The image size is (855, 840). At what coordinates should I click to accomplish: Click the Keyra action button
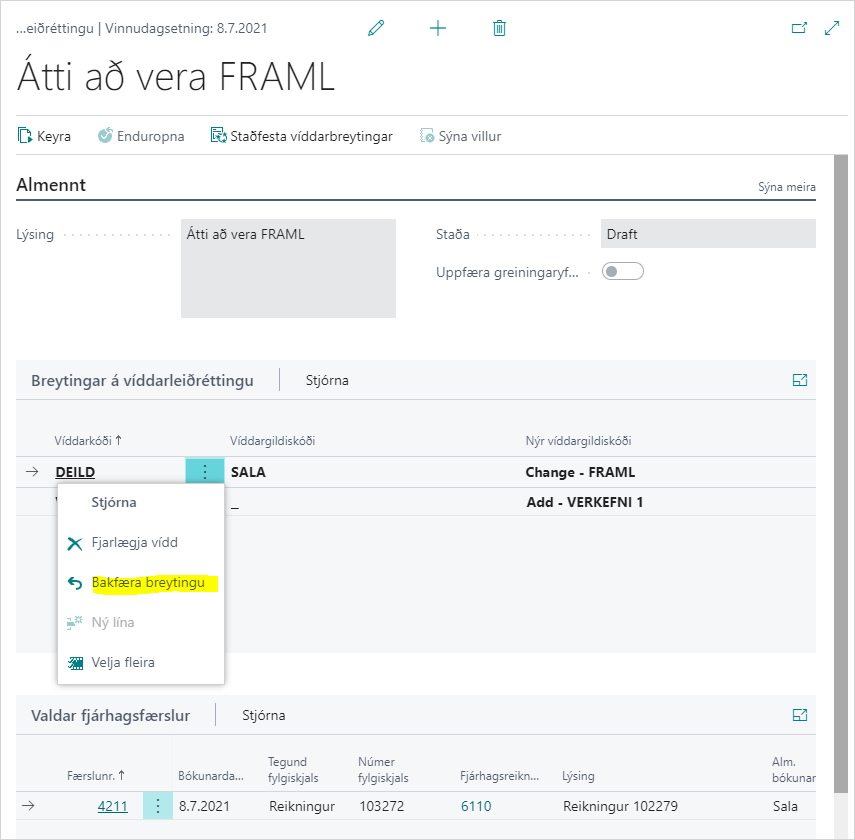[45, 136]
